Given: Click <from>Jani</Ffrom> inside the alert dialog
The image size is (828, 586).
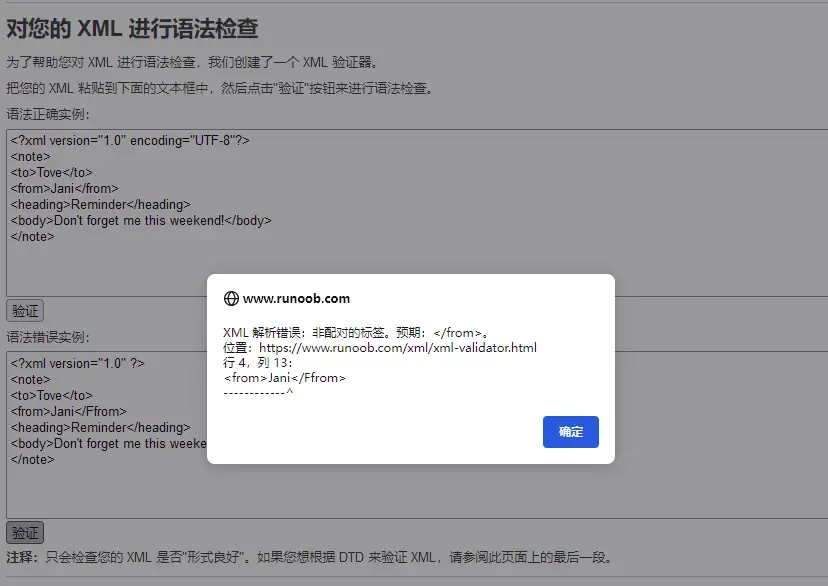Looking at the screenshot, I should tap(285, 378).
